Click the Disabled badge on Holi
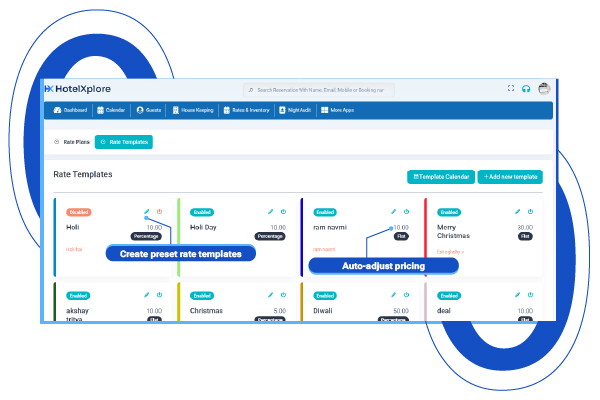The width and height of the screenshot is (600, 400). pyautogui.click(x=79, y=212)
